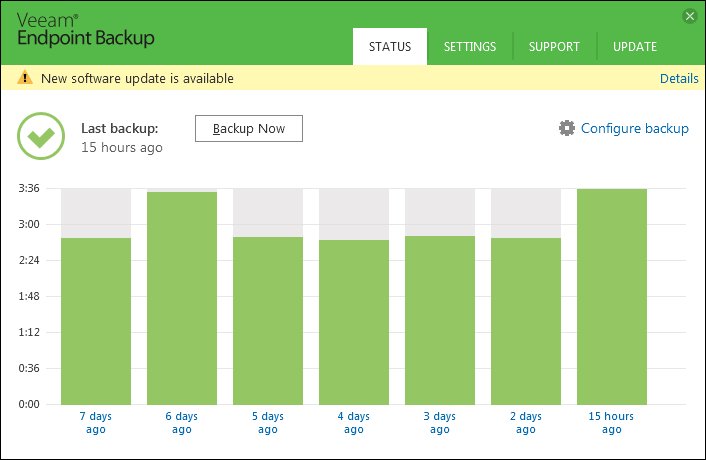Click the 1:48 y-axis value
Screen dimensions: 706x460
click(x=29, y=296)
